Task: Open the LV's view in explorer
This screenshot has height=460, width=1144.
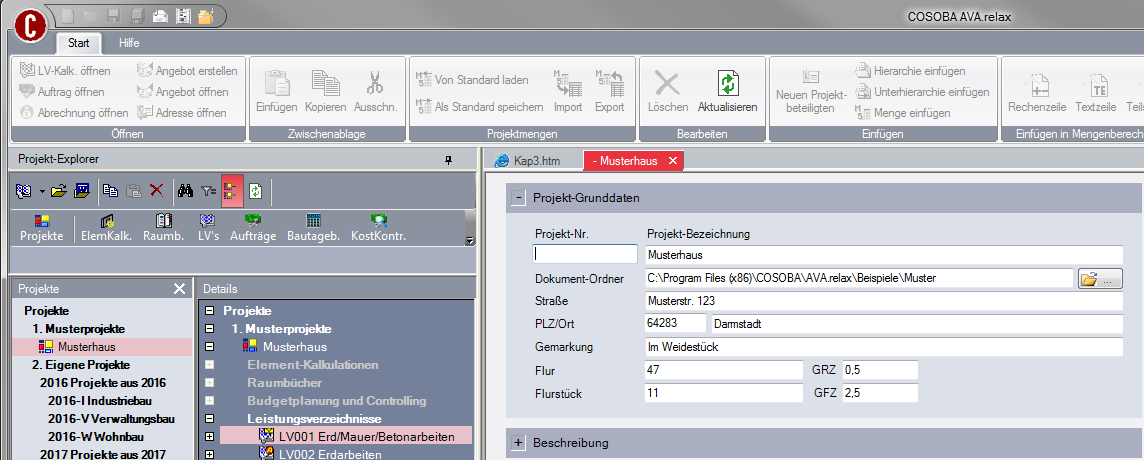Action: (x=207, y=227)
